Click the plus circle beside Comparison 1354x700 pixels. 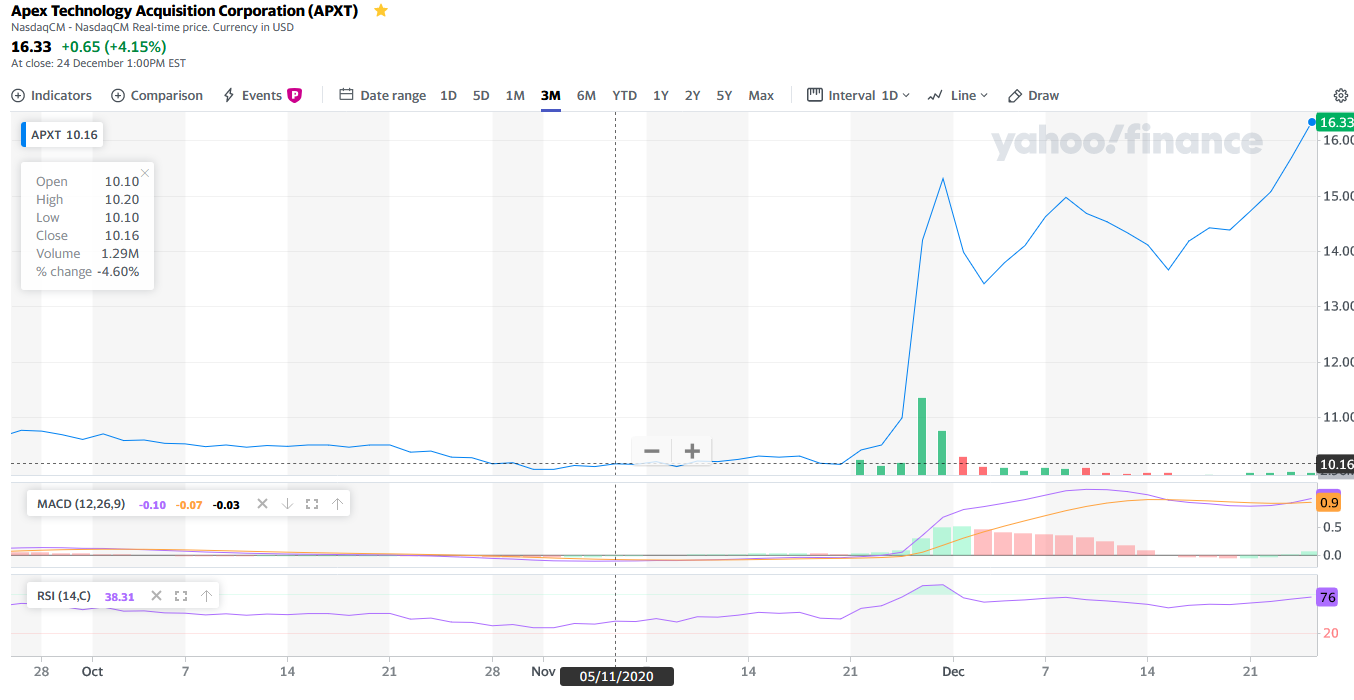click(x=117, y=96)
